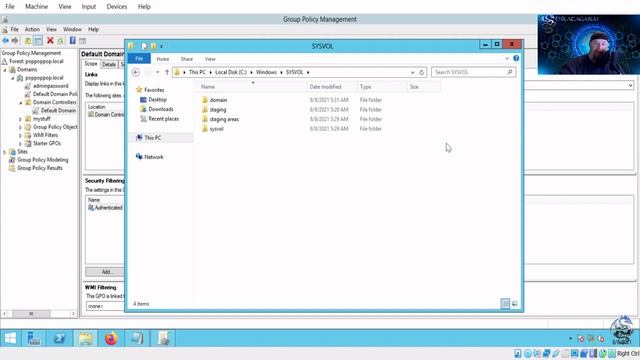This screenshot has width=640, height=360.
Task: Select Recent places in Explorer sidebar
Action: tap(163, 119)
